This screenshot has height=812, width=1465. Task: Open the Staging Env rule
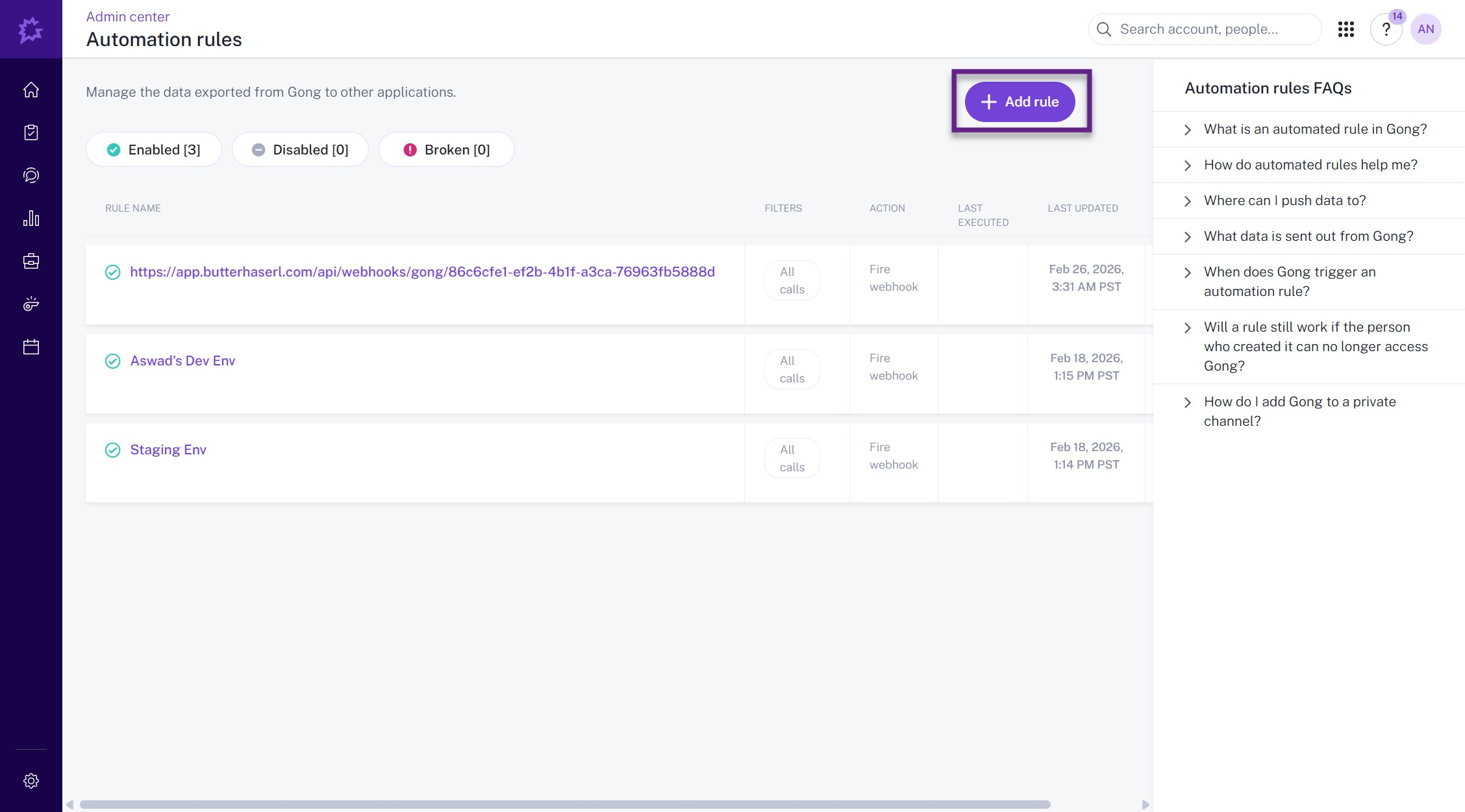pyautogui.click(x=168, y=450)
